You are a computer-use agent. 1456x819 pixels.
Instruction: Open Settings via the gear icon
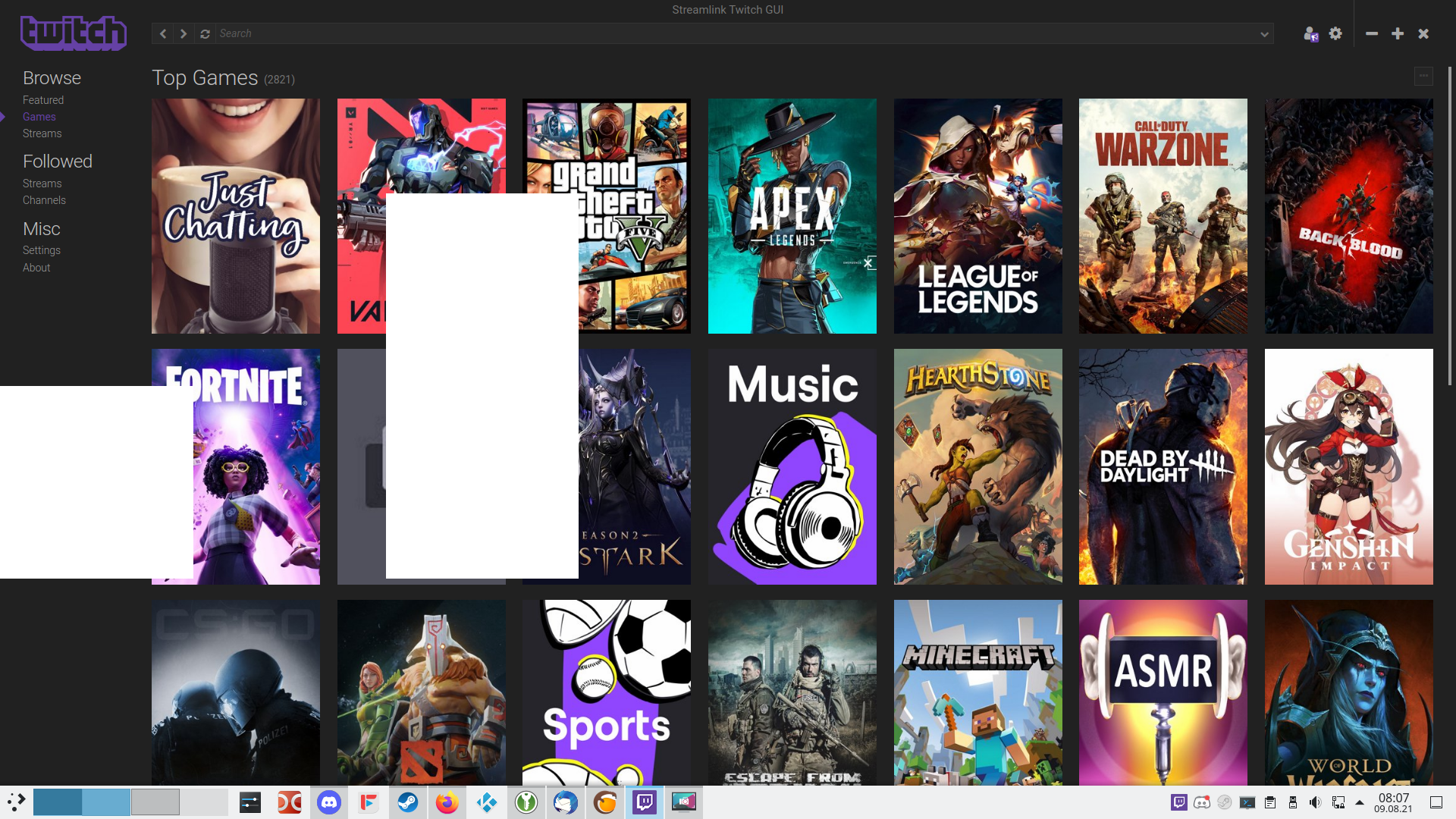1335,33
